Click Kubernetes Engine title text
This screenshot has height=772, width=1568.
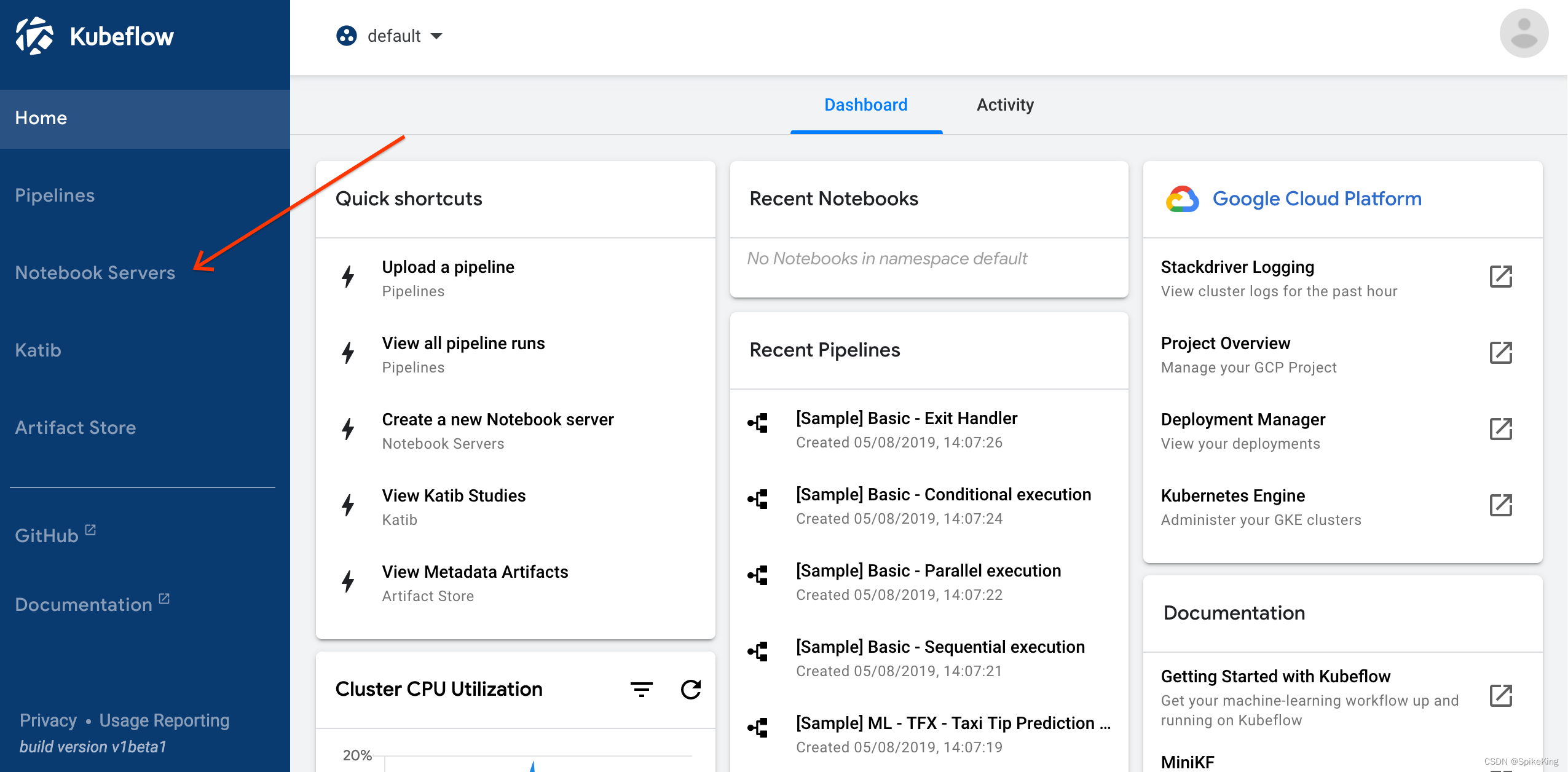(1232, 495)
